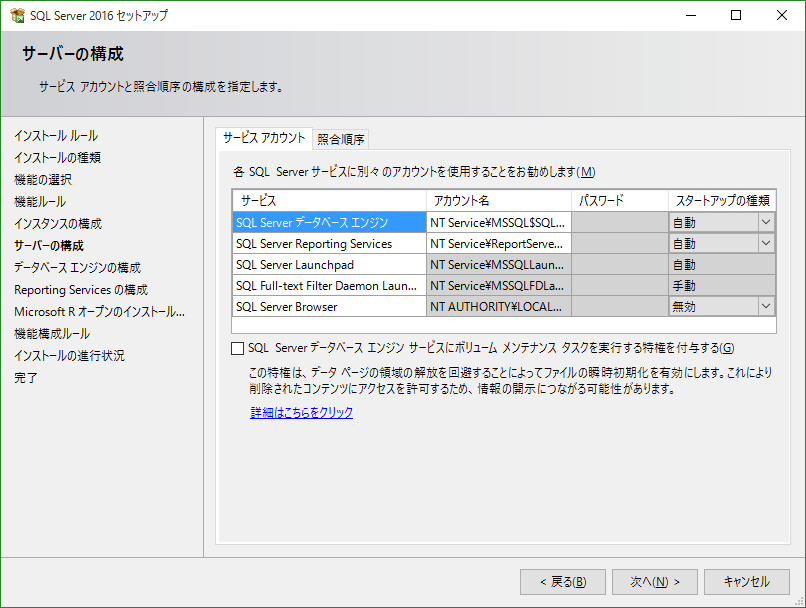Screen dimensions: 806x608
Task: Click the 次へ(N) button
Action: click(x=647, y=582)
